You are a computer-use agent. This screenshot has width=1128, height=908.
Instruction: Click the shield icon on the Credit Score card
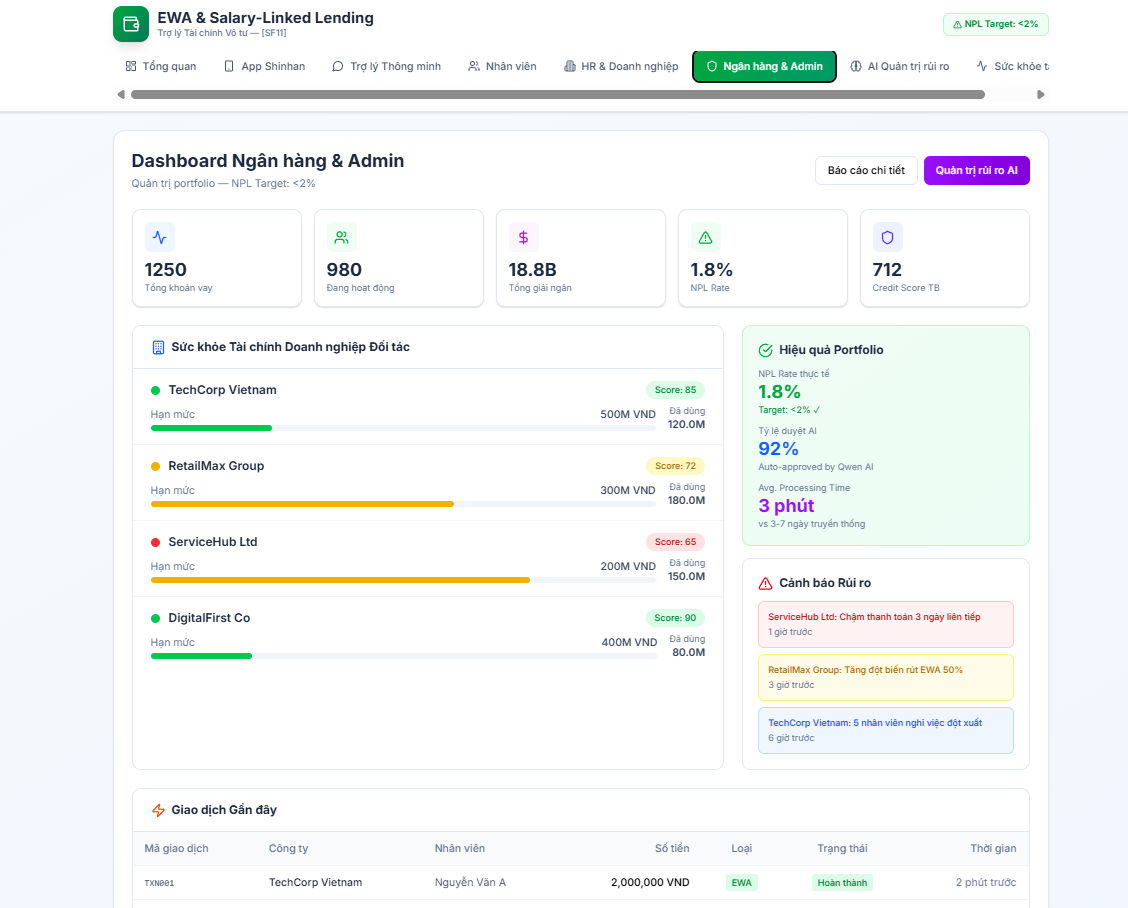point(888,237)
